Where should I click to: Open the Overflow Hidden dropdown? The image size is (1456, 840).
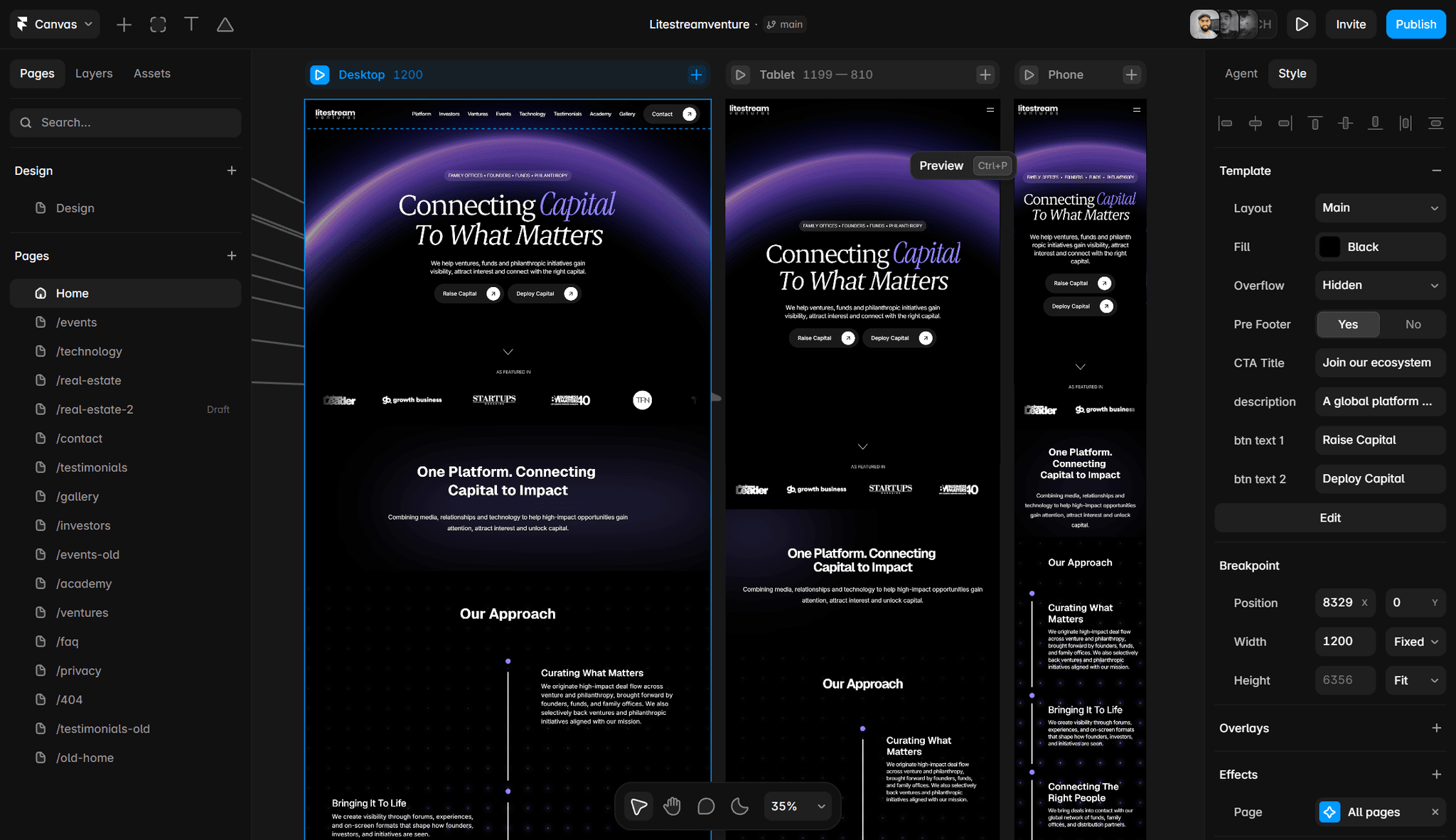[1380, 285]
